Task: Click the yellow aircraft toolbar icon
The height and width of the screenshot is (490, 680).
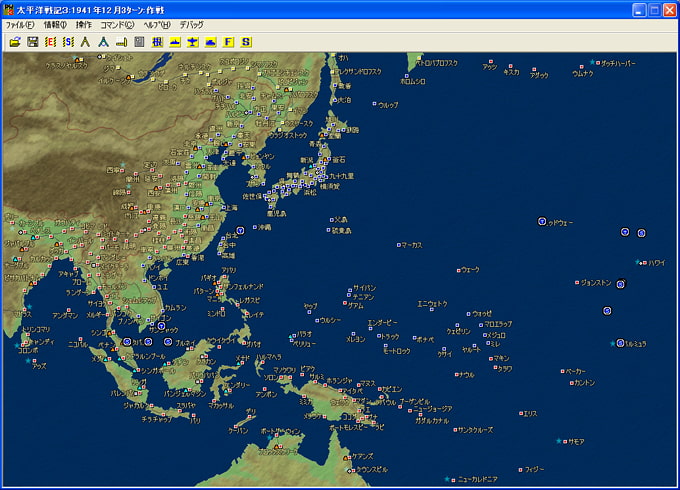Action: (x=193, y=42)
